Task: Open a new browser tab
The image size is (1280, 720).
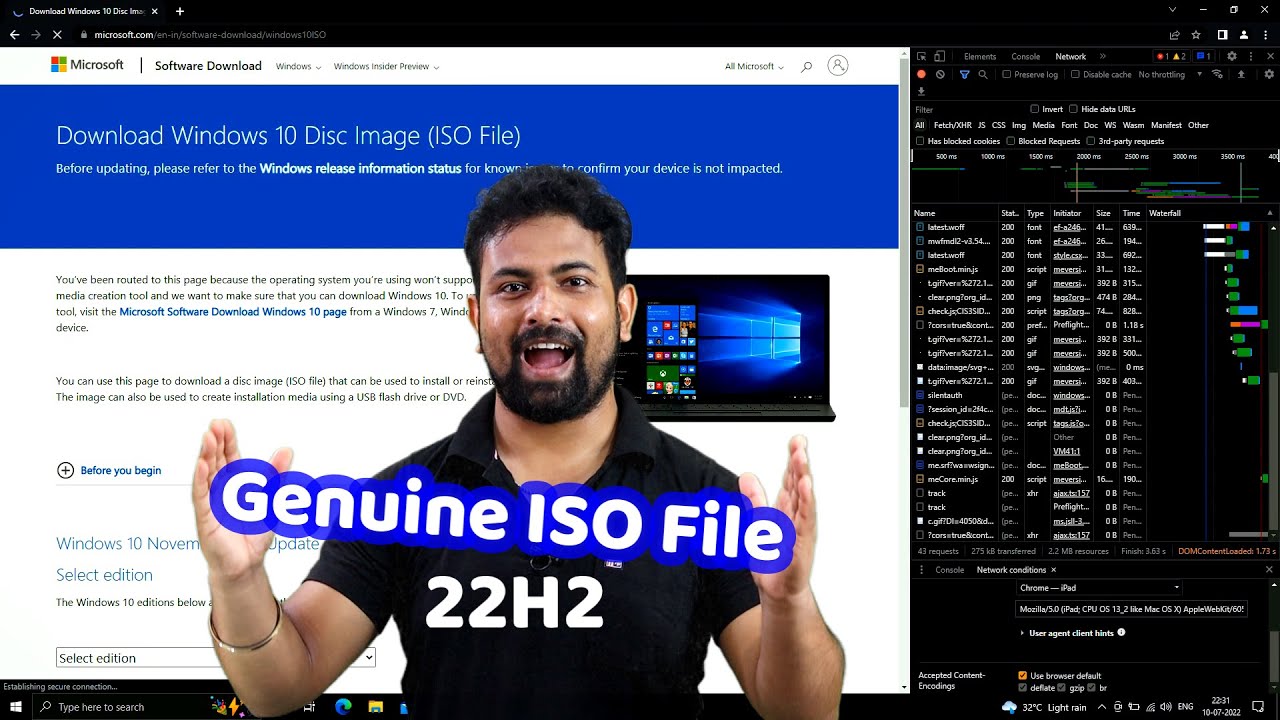Action: 180,11
